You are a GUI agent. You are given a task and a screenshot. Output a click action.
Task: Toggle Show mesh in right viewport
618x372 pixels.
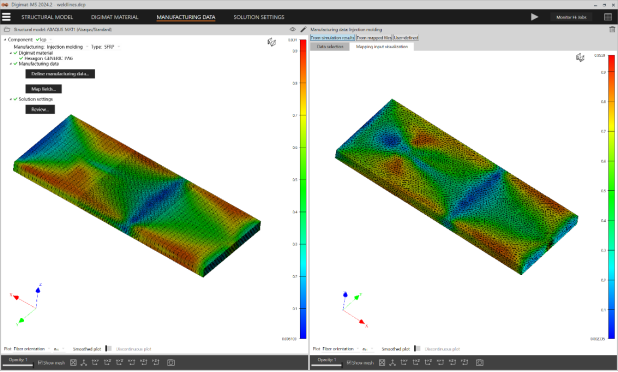click(x=360, y=363)
